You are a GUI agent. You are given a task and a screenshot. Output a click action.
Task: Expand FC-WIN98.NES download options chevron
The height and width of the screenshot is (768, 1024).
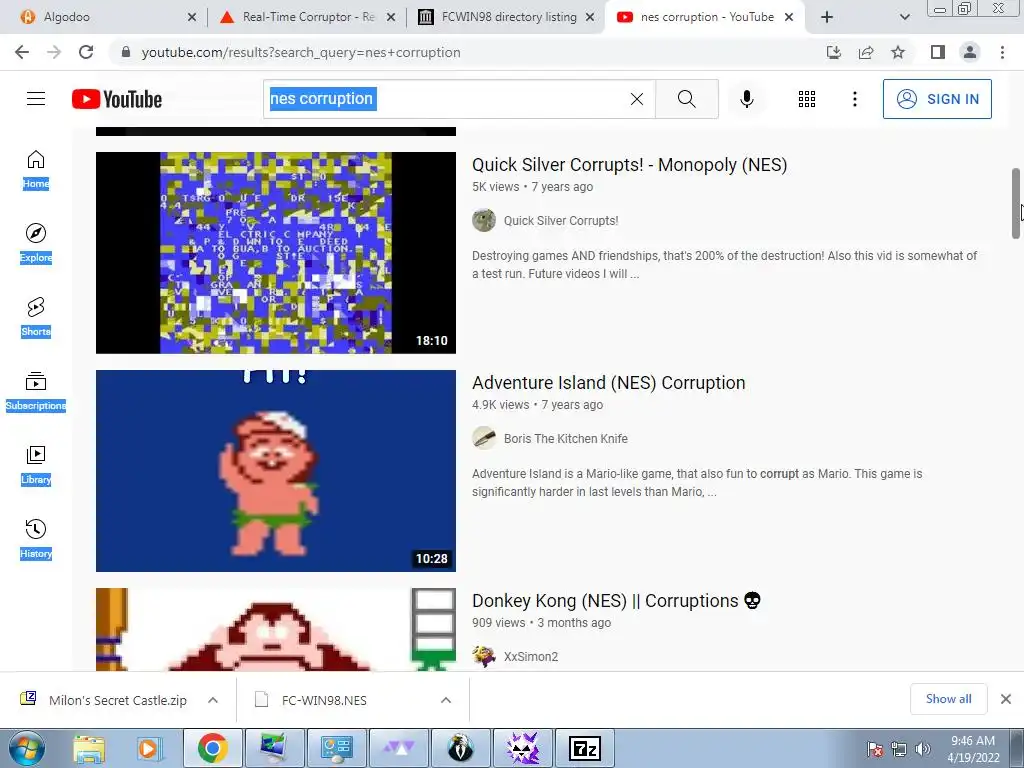(x=446, y=700)
